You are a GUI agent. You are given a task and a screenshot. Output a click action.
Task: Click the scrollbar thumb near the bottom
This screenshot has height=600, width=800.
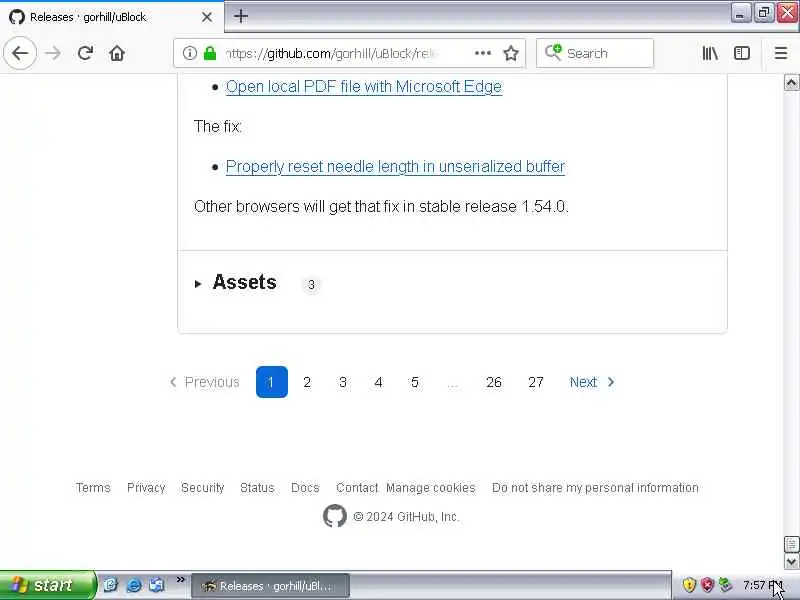click(791, 544)
